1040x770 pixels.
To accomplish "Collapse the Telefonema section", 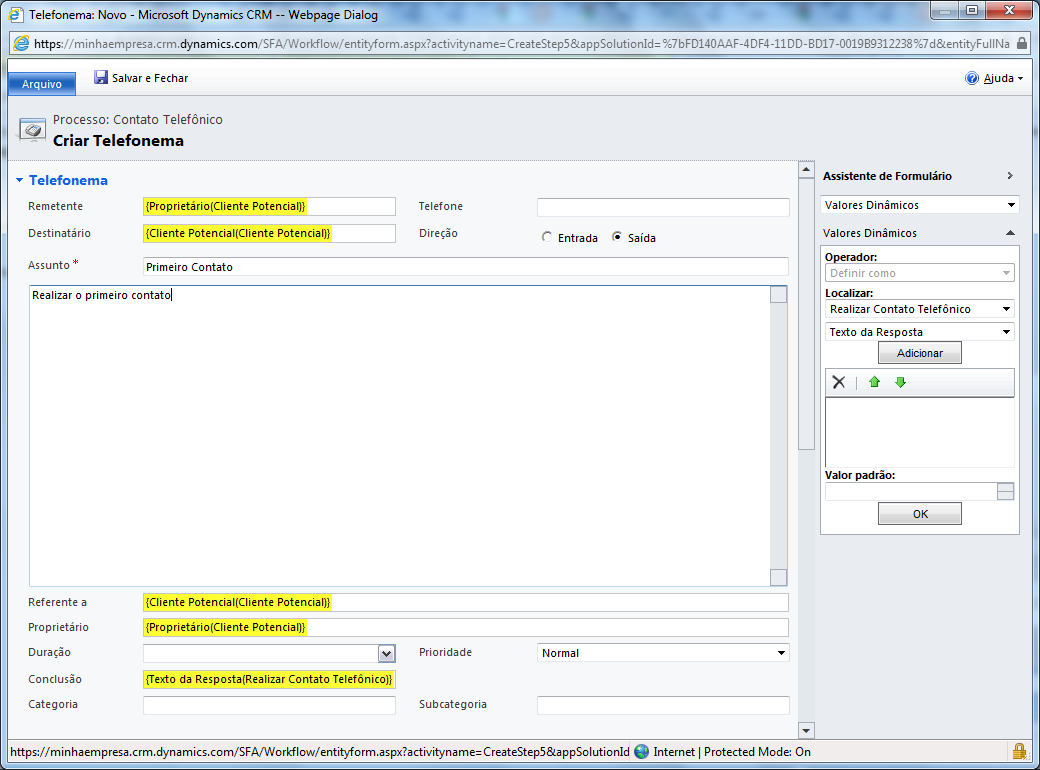I will click(19, 181).
